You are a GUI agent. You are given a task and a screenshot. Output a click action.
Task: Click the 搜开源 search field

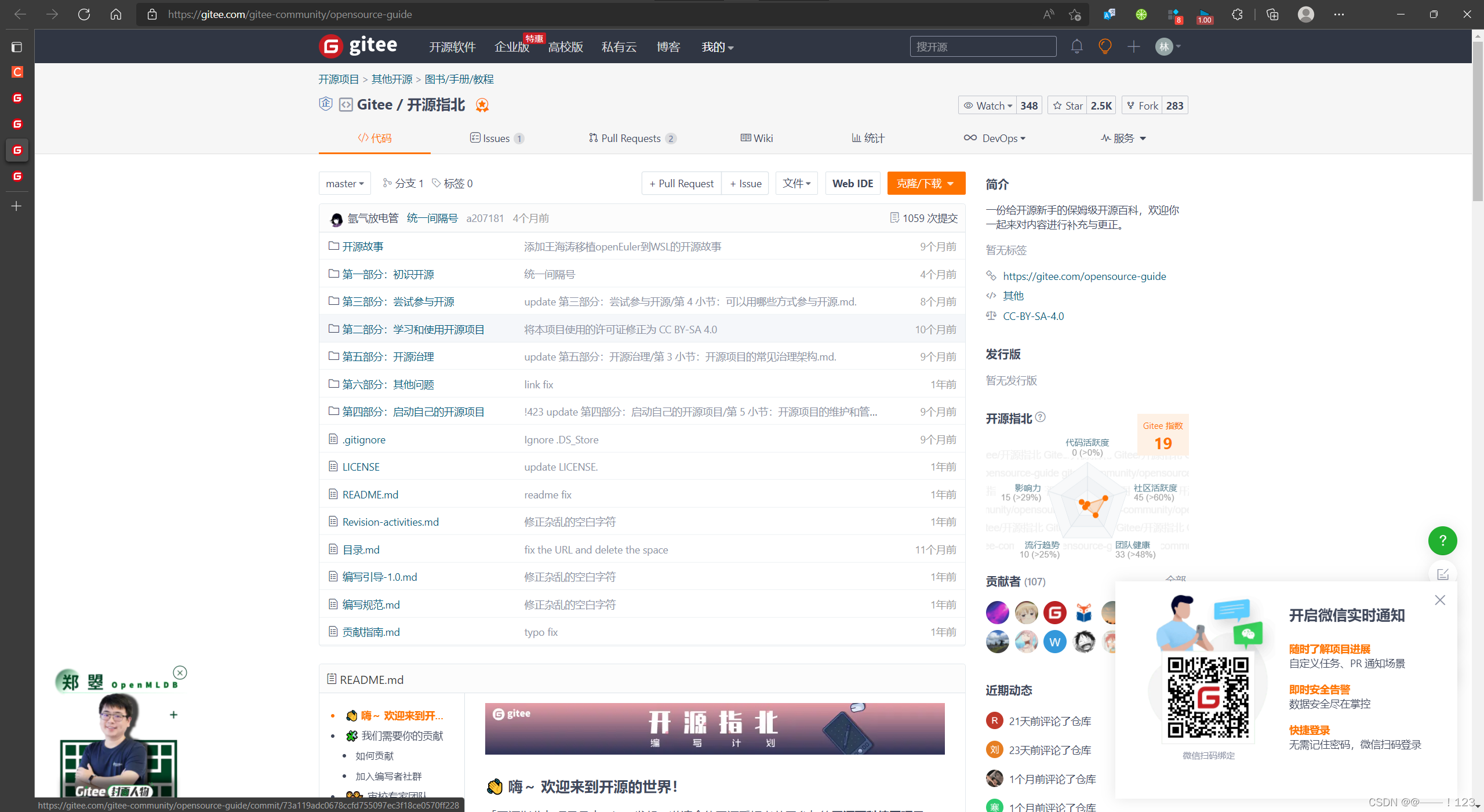point(982,46)
